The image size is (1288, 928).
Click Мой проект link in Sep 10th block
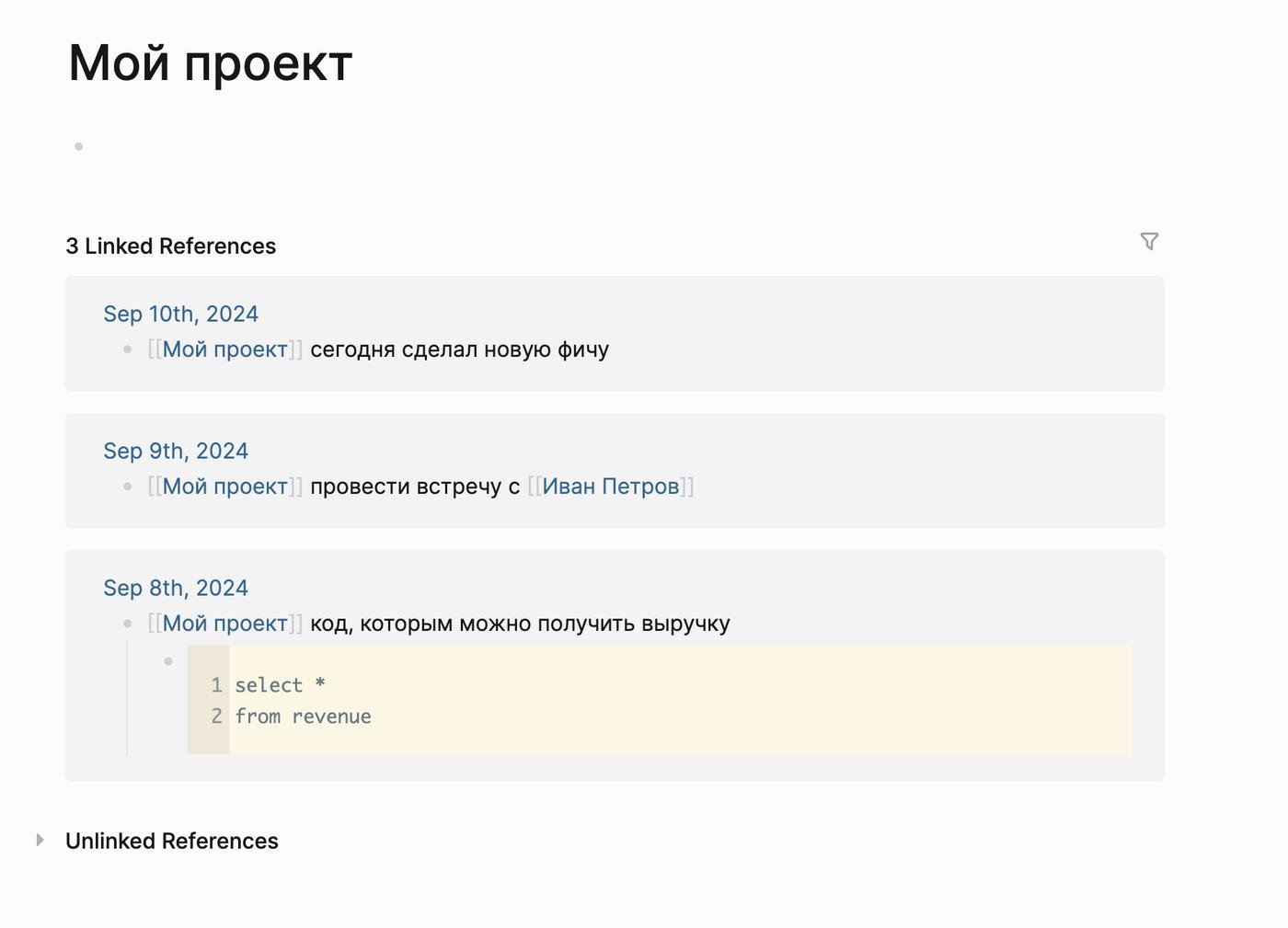(225, 349)
